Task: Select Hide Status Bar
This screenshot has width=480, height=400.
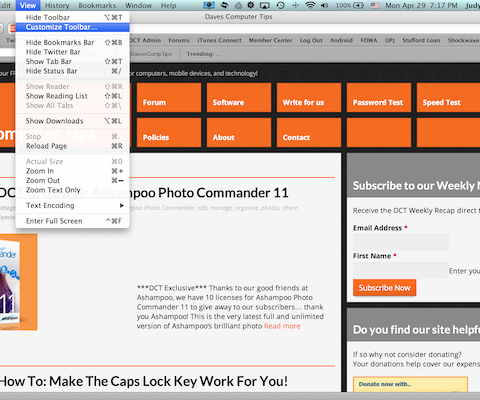Action: (72, 71)
